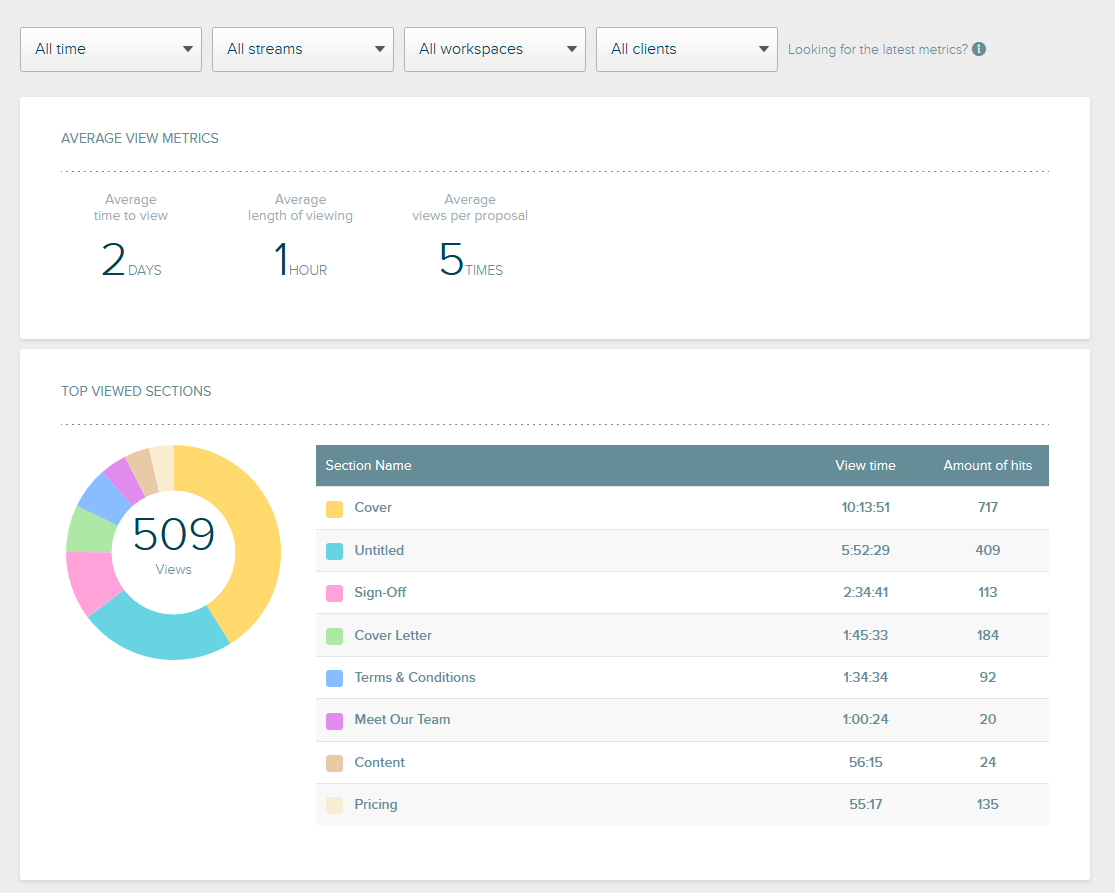The width and height of the screenshot is (1115, 893).
Task: Click the green swatch next to Cover Letter
Action: [334, 635]
